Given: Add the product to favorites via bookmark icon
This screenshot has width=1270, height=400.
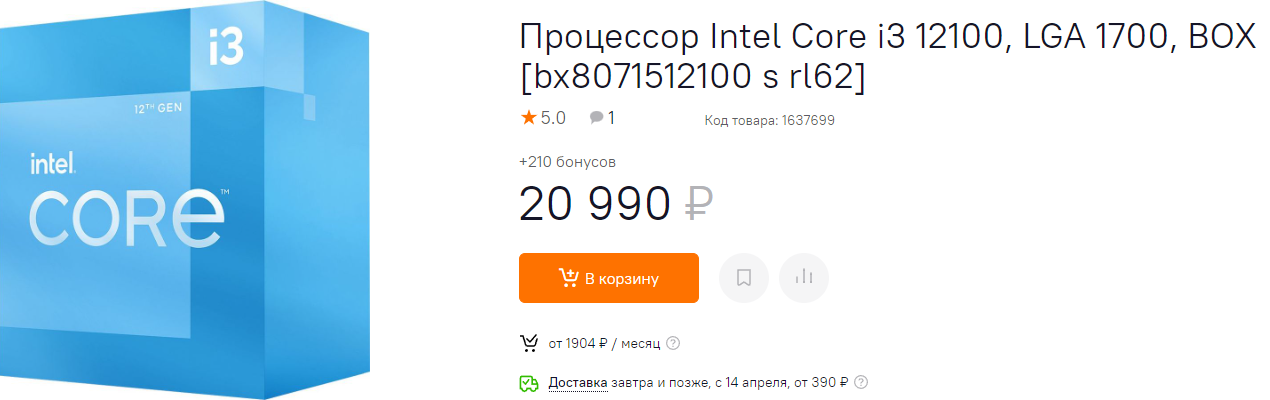Looking at the screenshot, I should [x=744, y=278].
